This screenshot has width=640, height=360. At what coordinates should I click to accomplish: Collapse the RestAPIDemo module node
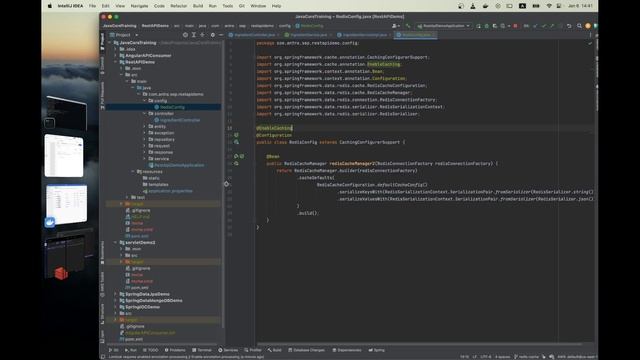(x=116, y=62)
